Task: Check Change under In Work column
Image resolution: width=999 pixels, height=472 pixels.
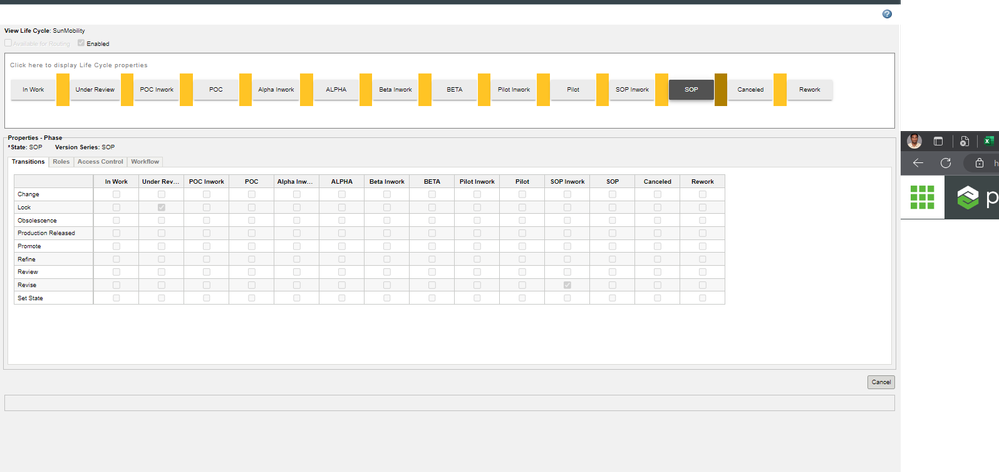Action: tap(116, 194)
